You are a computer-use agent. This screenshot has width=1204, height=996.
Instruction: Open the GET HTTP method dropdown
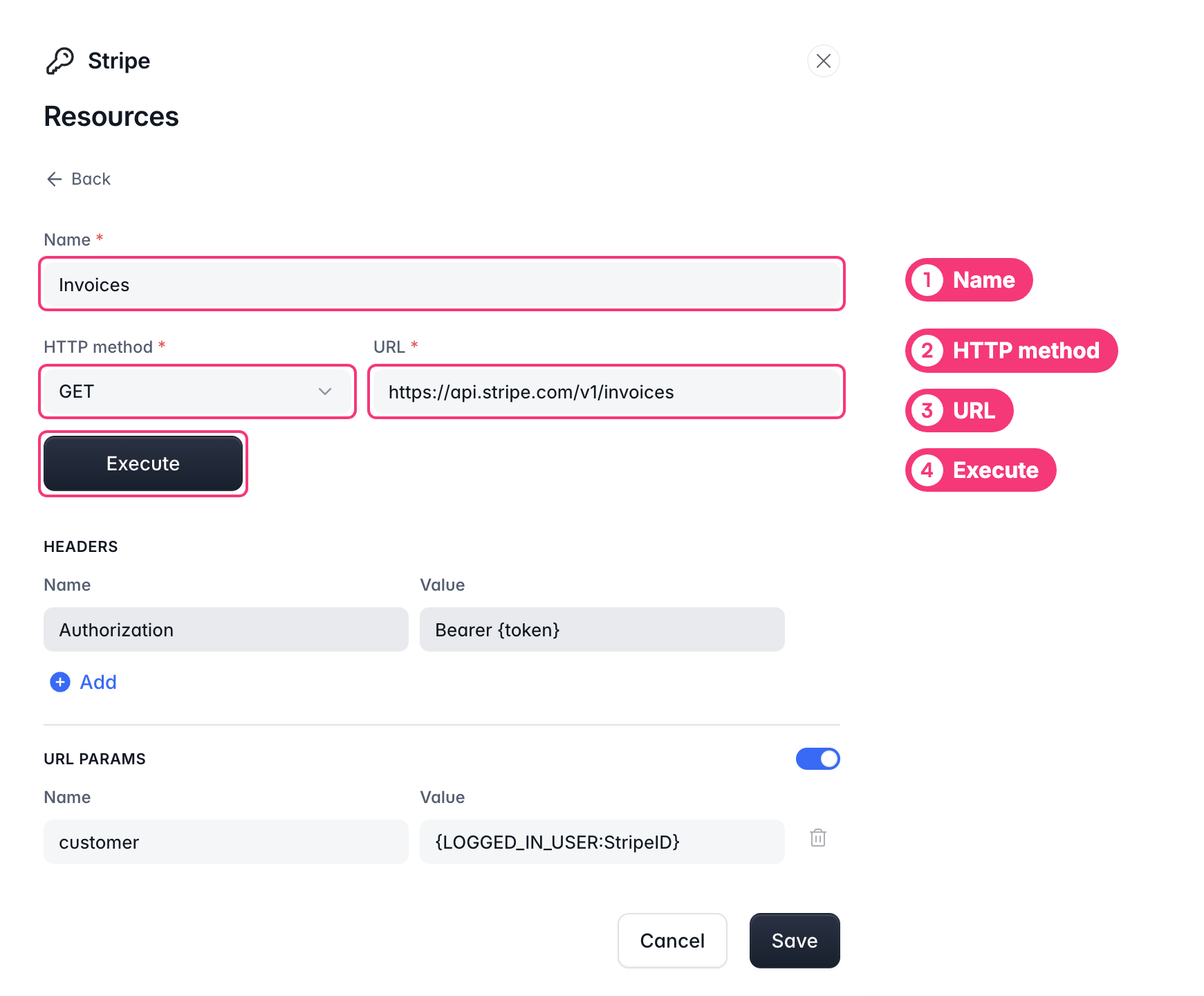tap(198, 391)
